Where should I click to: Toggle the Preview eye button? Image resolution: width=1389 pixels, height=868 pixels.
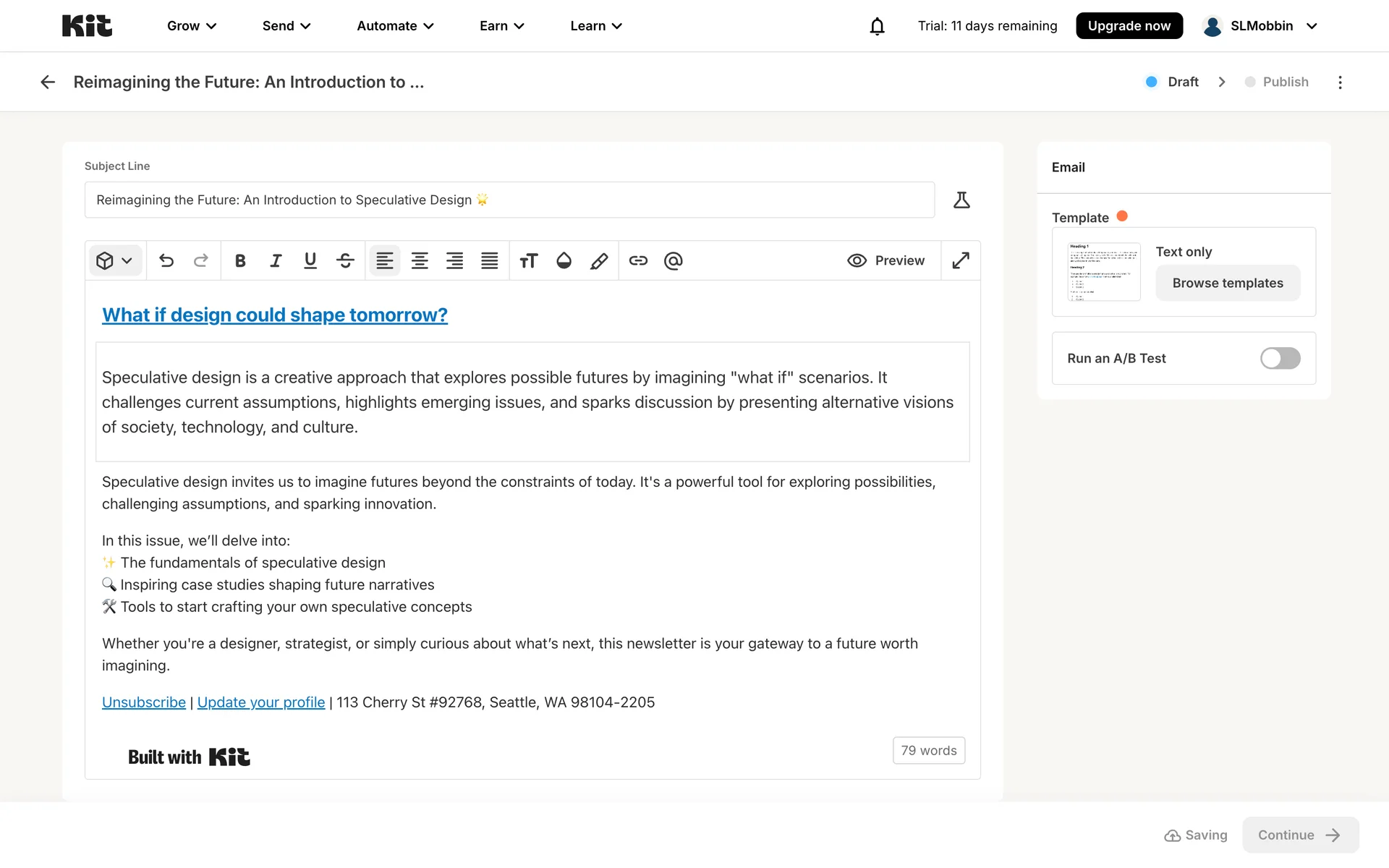tap(886, 260)
